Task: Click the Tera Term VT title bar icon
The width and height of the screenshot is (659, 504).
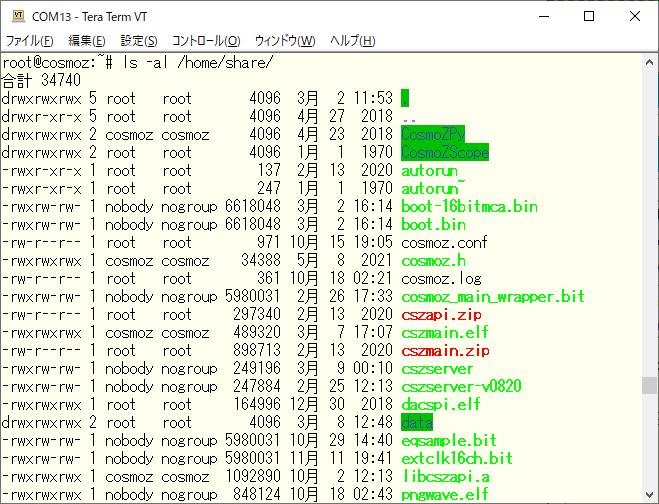Action: [x=17, y=16]
